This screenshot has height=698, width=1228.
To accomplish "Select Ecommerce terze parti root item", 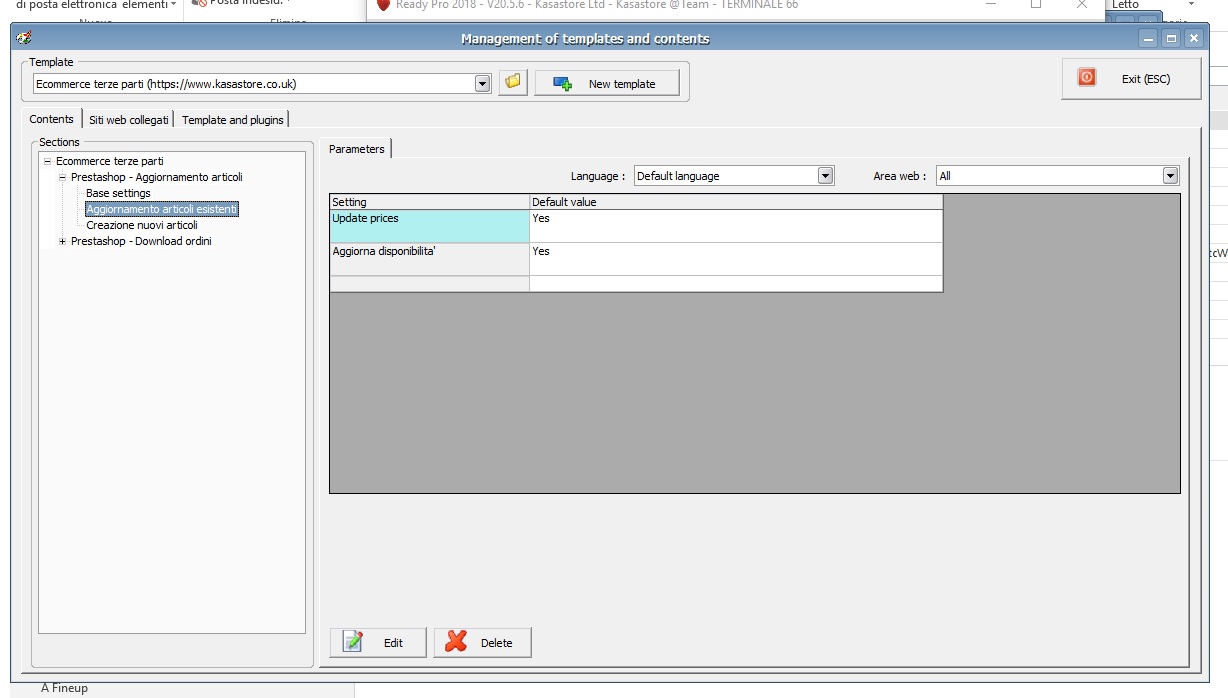I will pyautogui.click(x=110, y=161).
